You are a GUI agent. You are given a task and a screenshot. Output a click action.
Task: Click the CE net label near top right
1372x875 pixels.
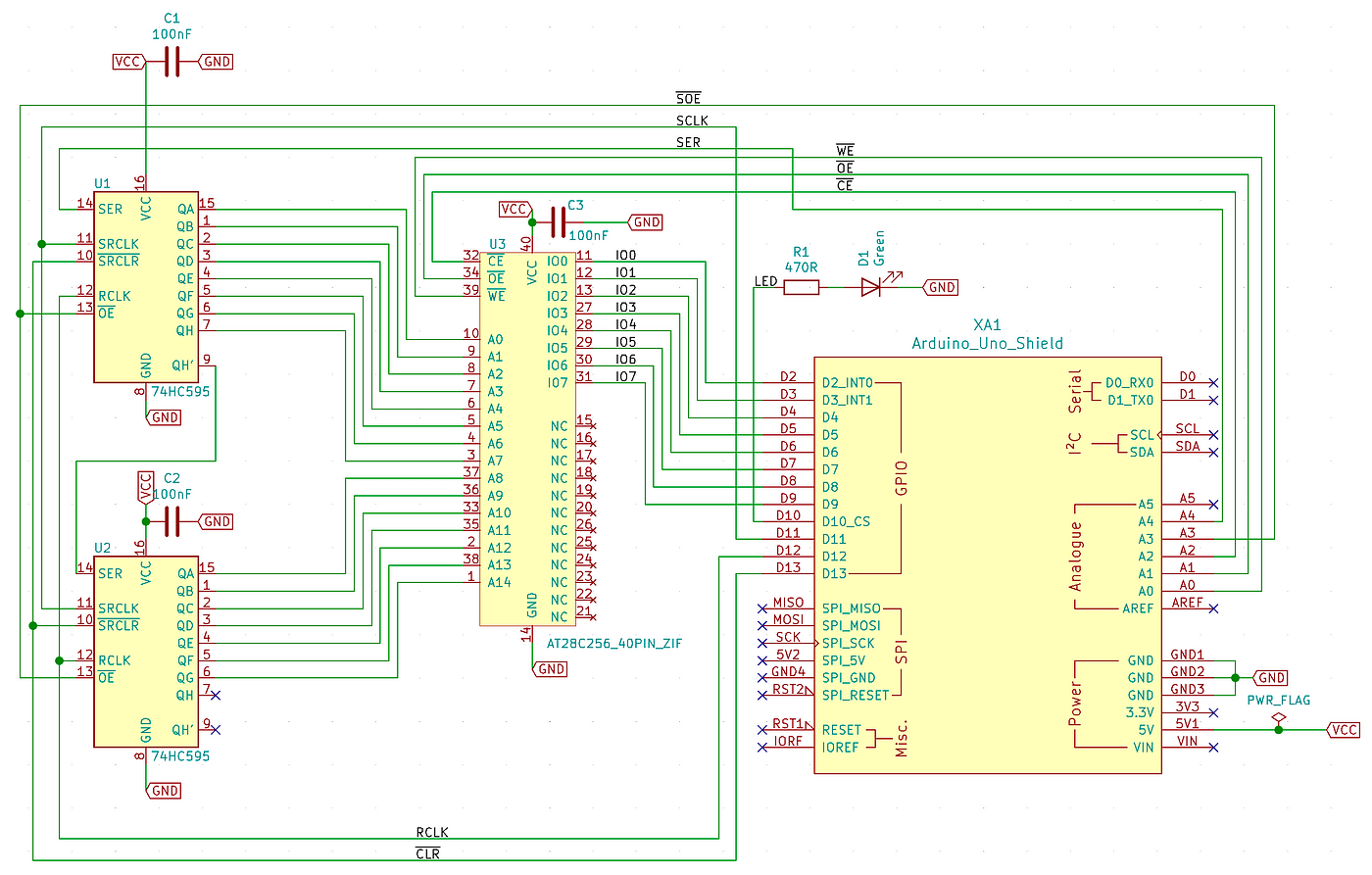point(845,185)
